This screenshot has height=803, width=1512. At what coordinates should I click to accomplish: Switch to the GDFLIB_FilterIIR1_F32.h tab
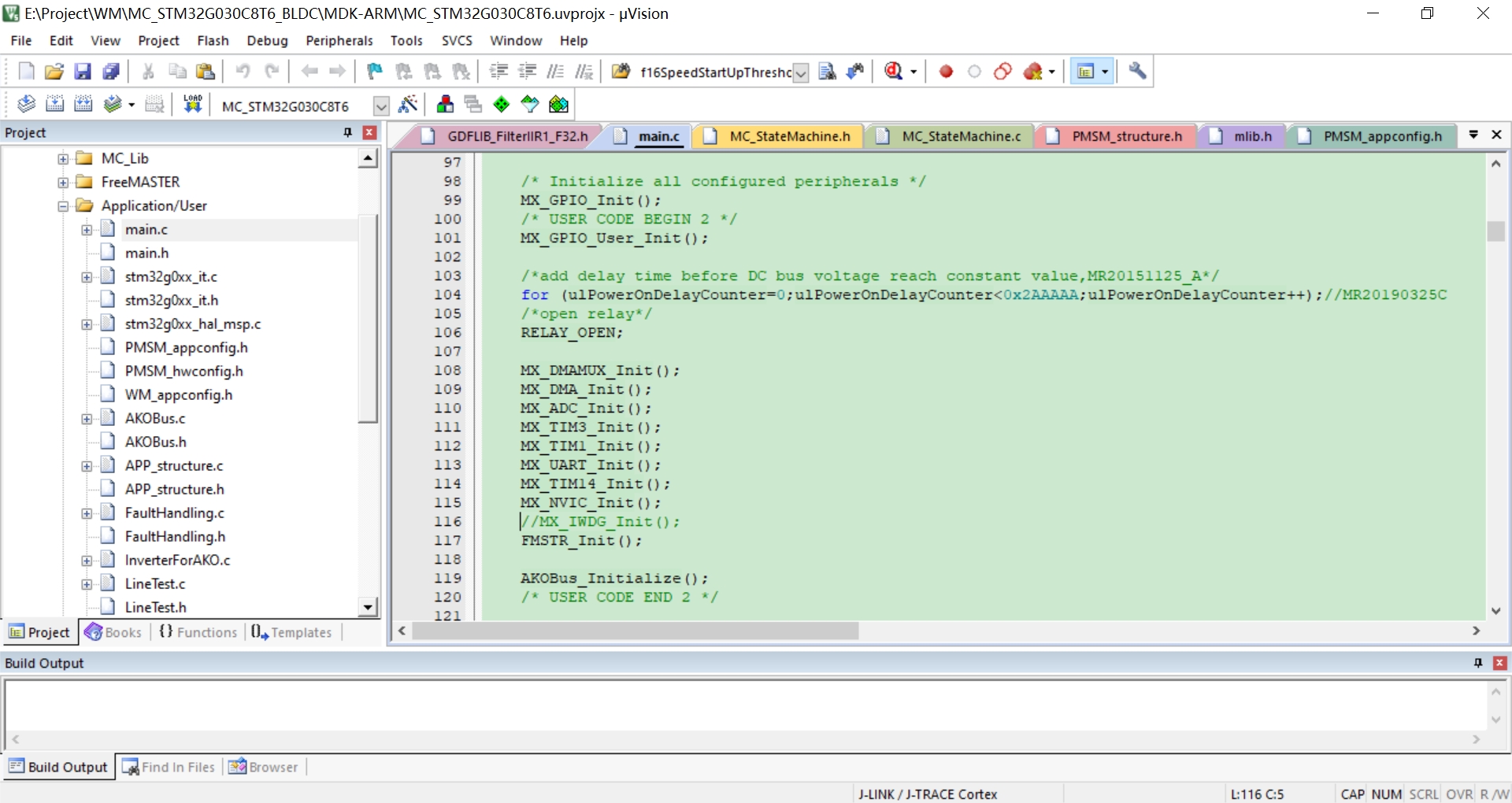coord(506,136)
